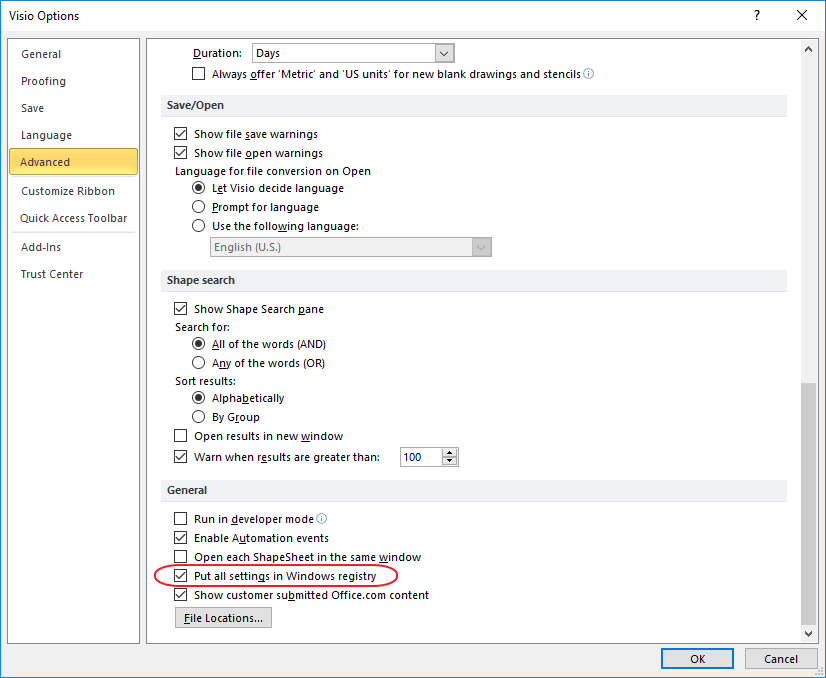Toggle Show Shape Search pane checkbox
826x678 pixels.
coord(181,309)
